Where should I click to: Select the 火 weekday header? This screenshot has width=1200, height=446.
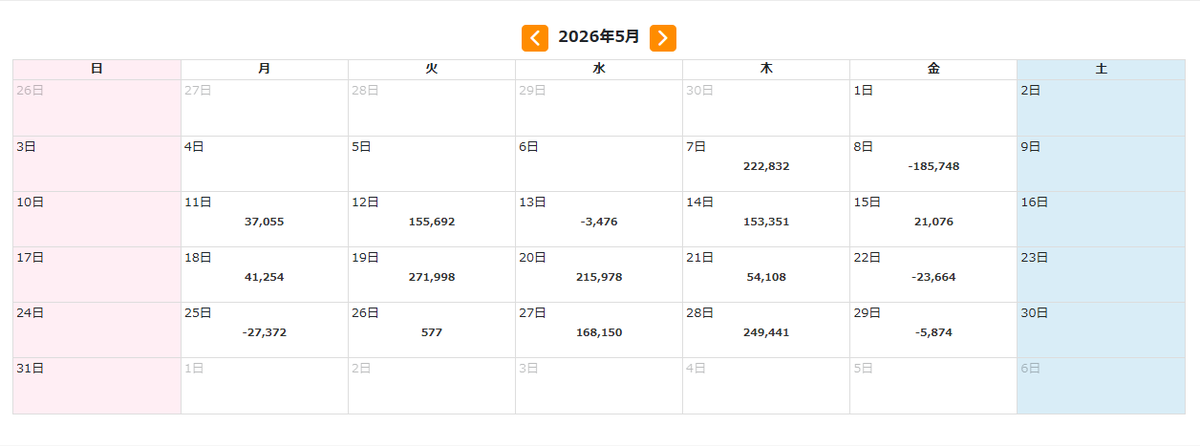[432, 69]
